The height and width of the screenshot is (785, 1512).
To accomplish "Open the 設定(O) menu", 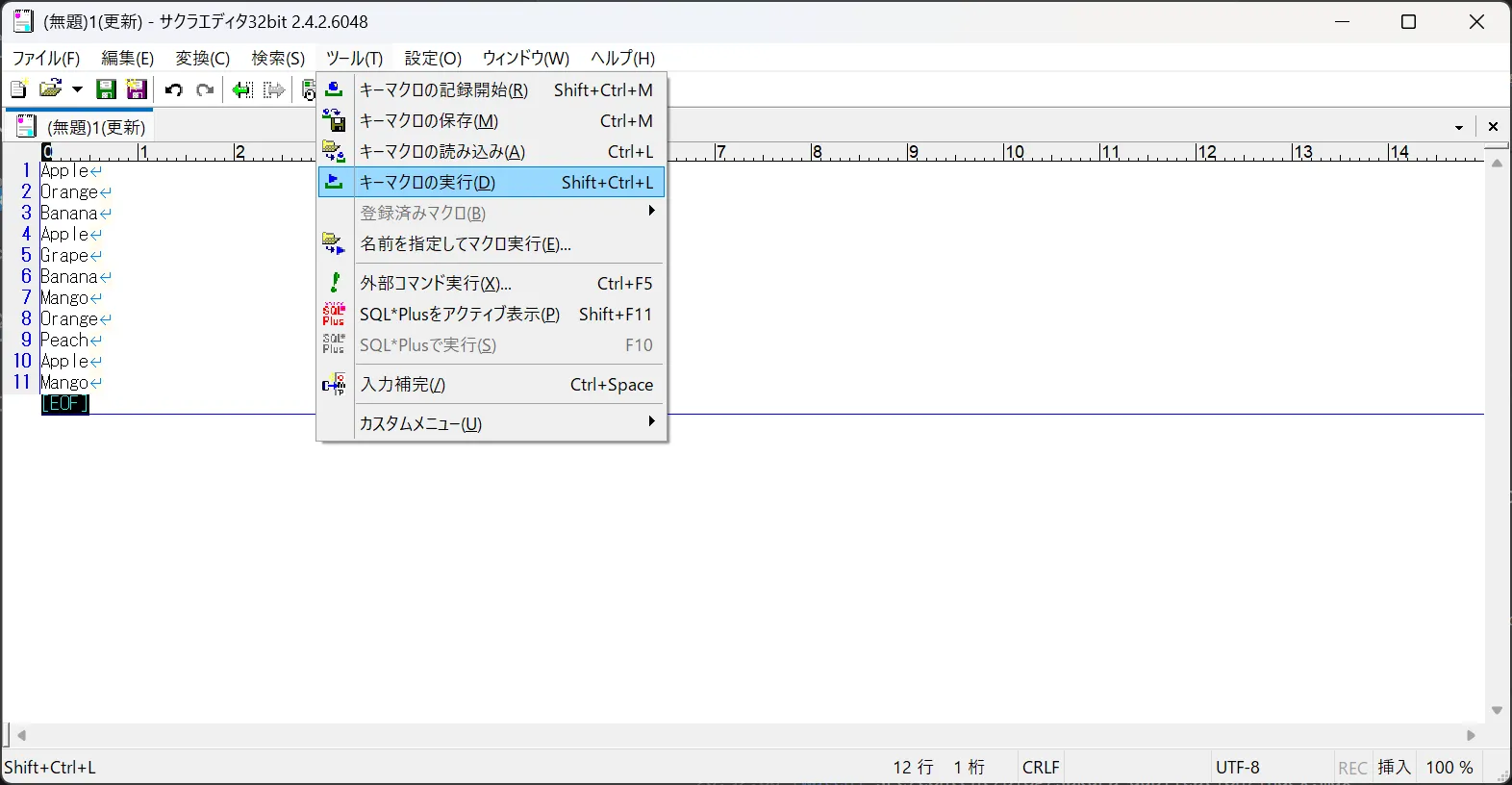I will click(433, 58).
